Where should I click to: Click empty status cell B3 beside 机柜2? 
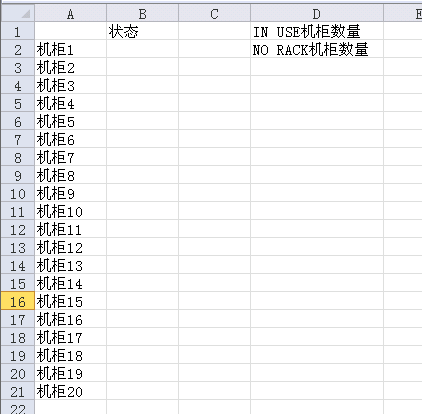[x=142, y=67]
